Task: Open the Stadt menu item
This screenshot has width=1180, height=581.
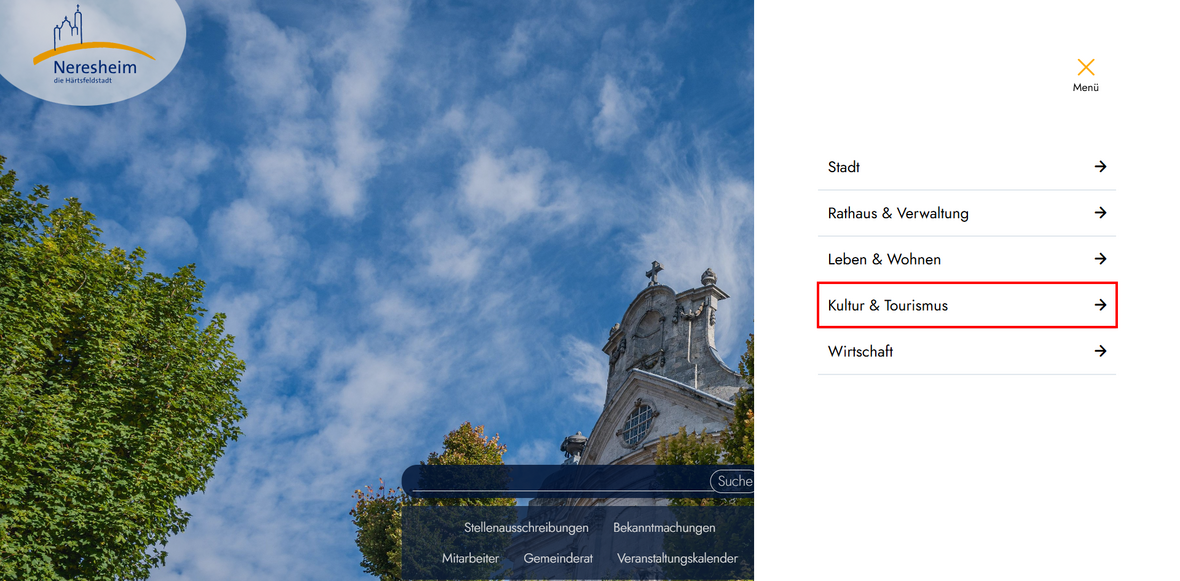Action: [844, 167]
